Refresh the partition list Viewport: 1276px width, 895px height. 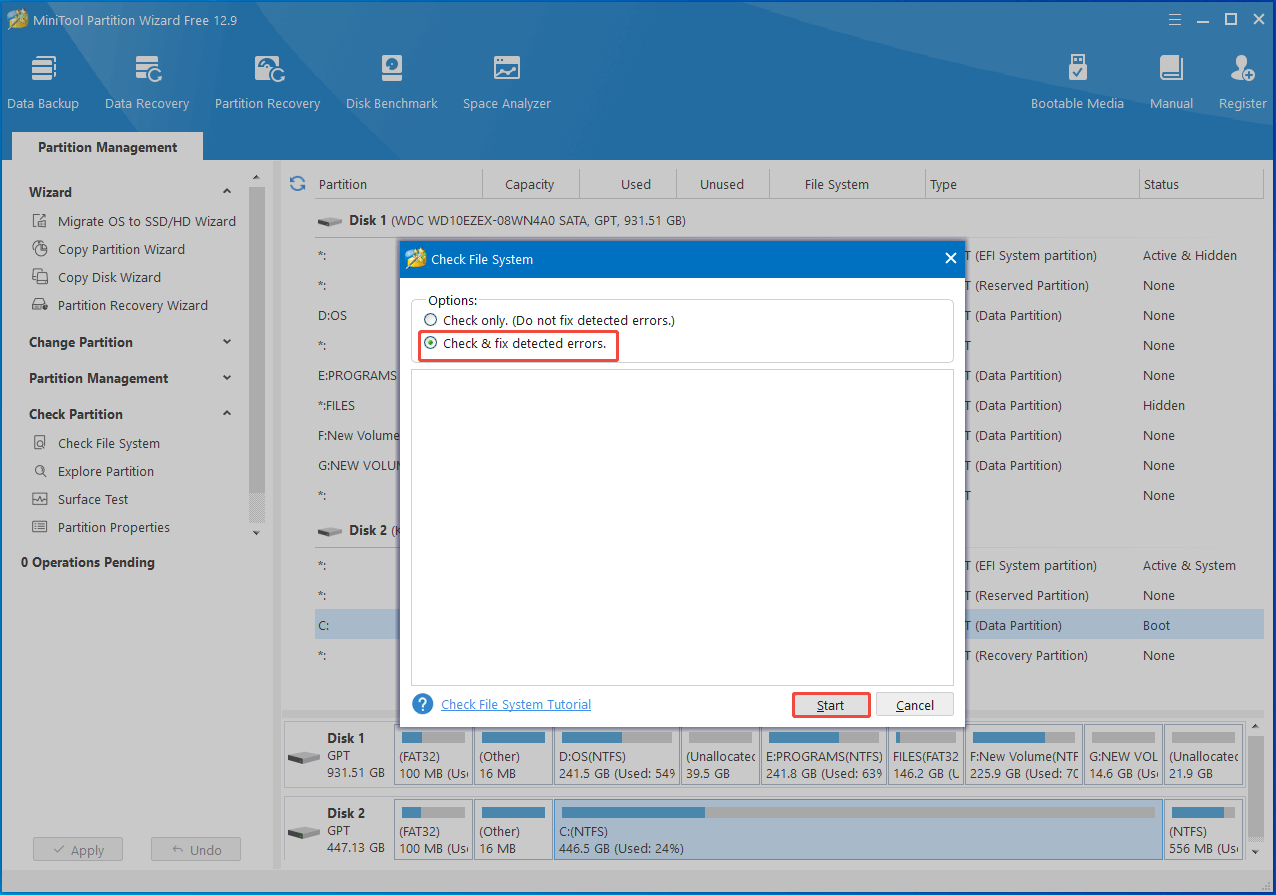point(297,183)
